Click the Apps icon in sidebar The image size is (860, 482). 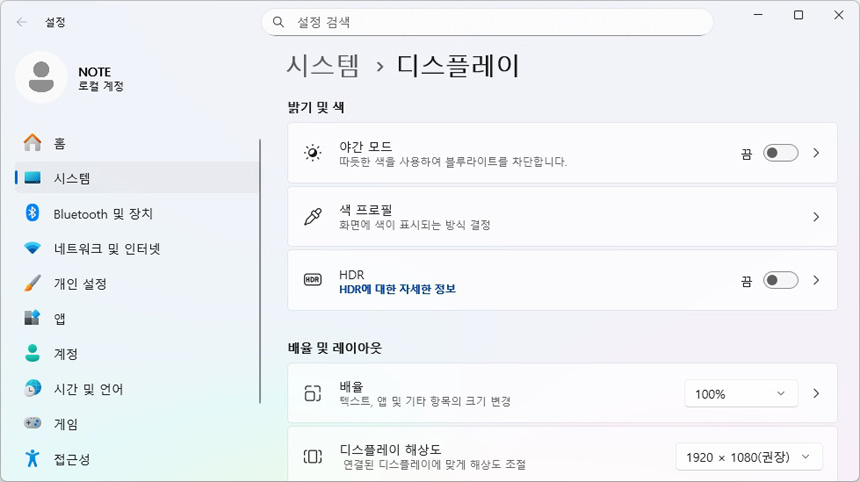33,318
